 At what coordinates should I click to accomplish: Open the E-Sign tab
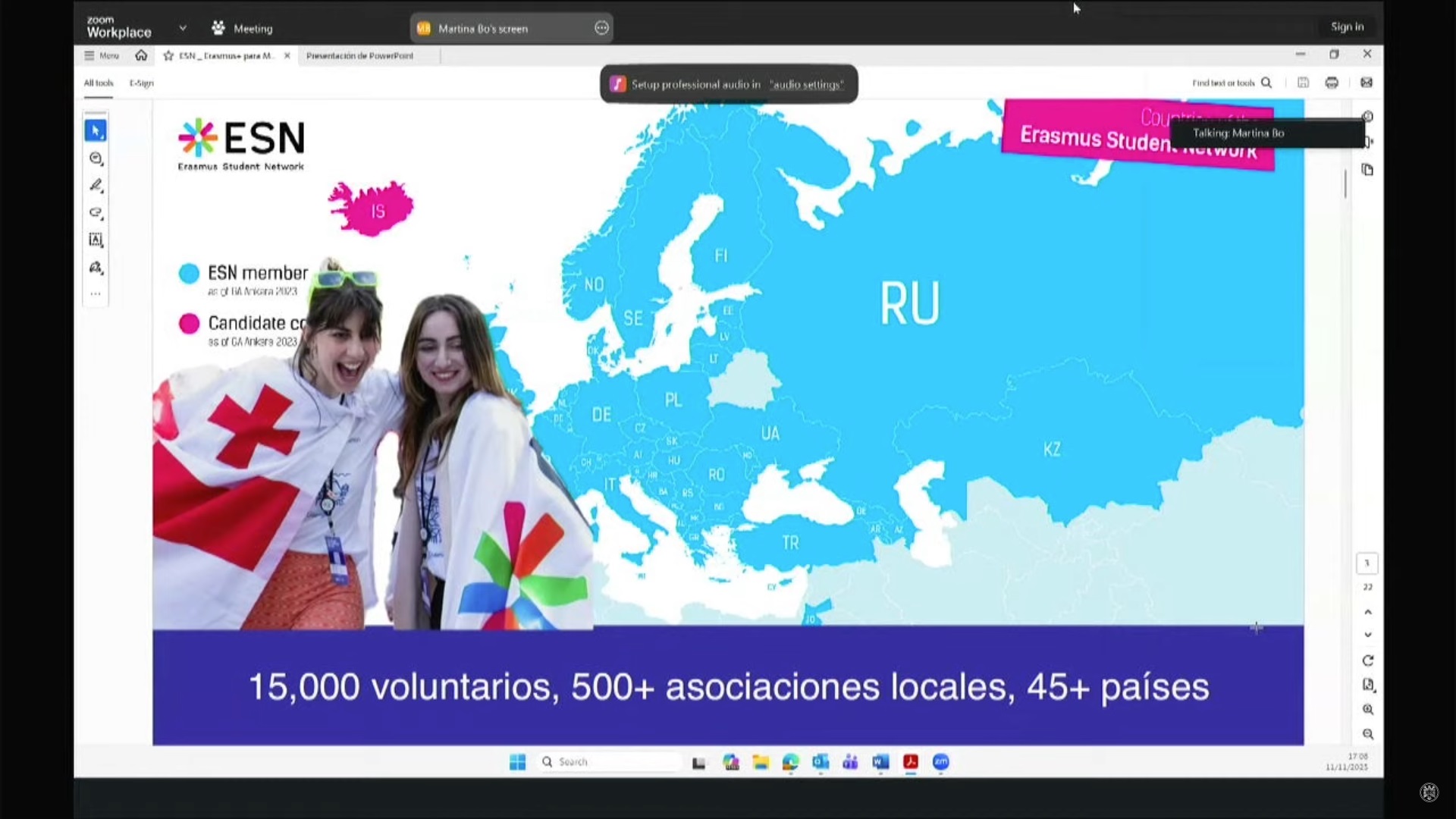141,83
